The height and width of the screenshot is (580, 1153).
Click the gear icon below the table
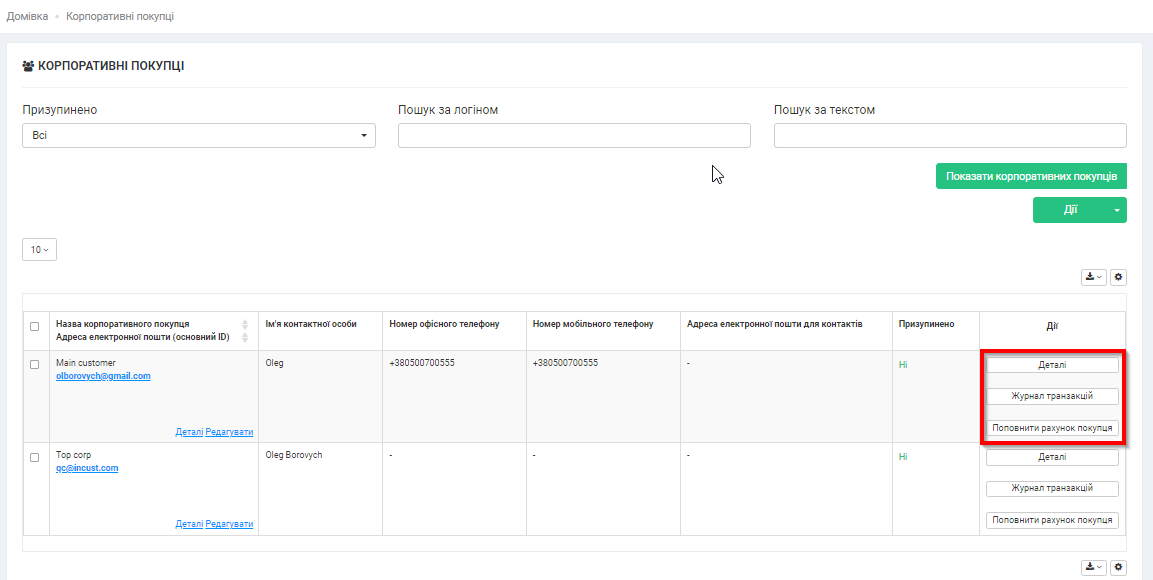point(1118,567)
